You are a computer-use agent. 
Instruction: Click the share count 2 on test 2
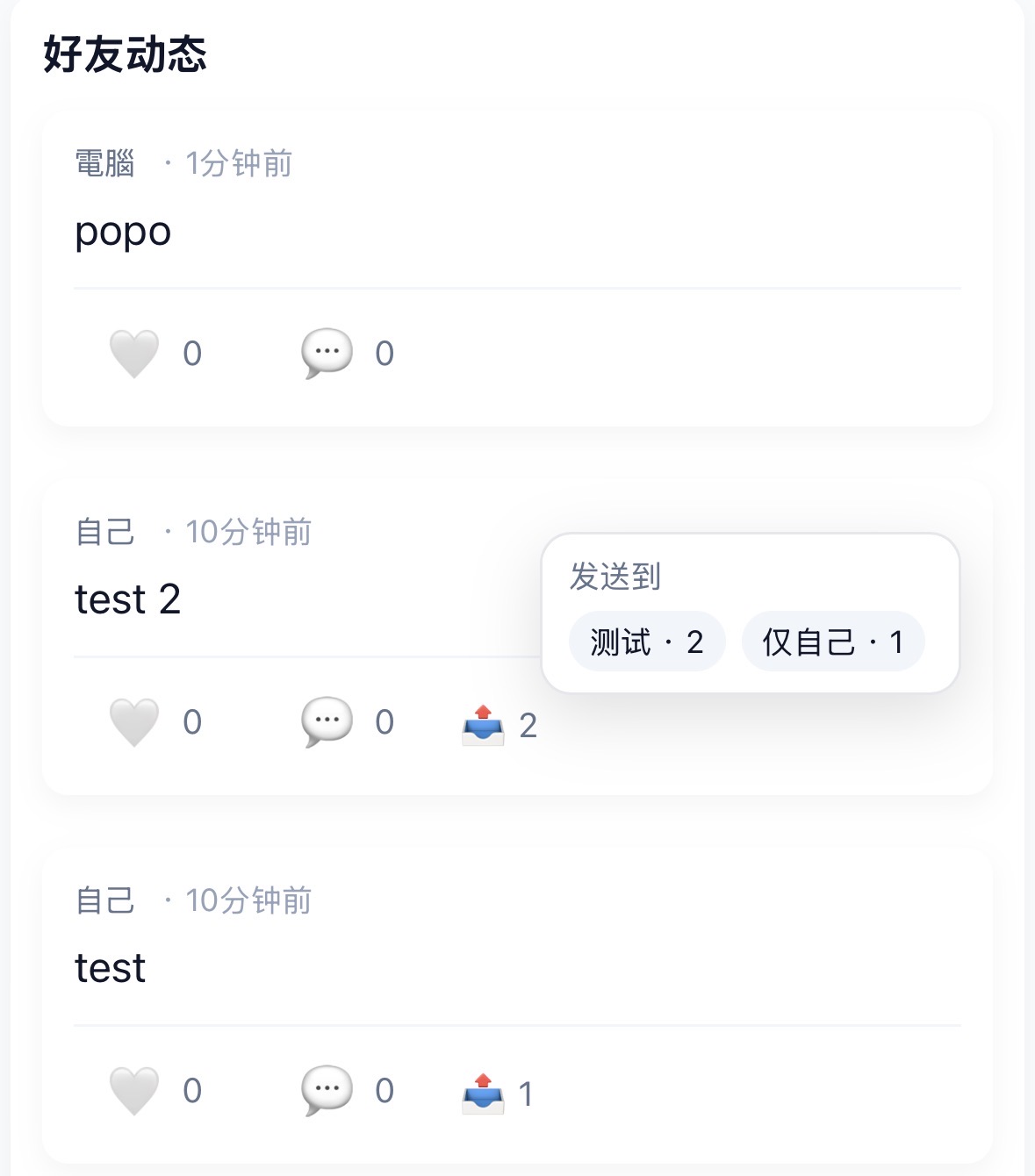coord(528,726)
